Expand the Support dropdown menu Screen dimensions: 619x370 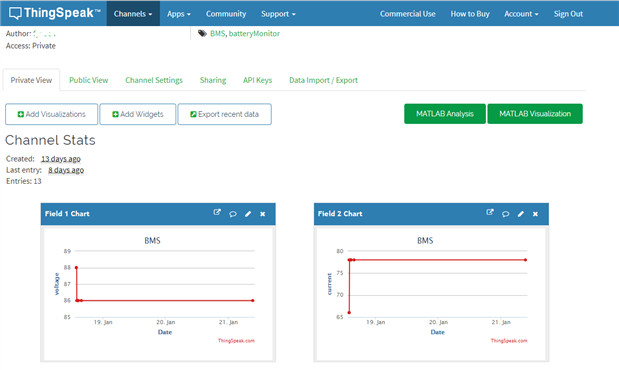coord(278,14)
